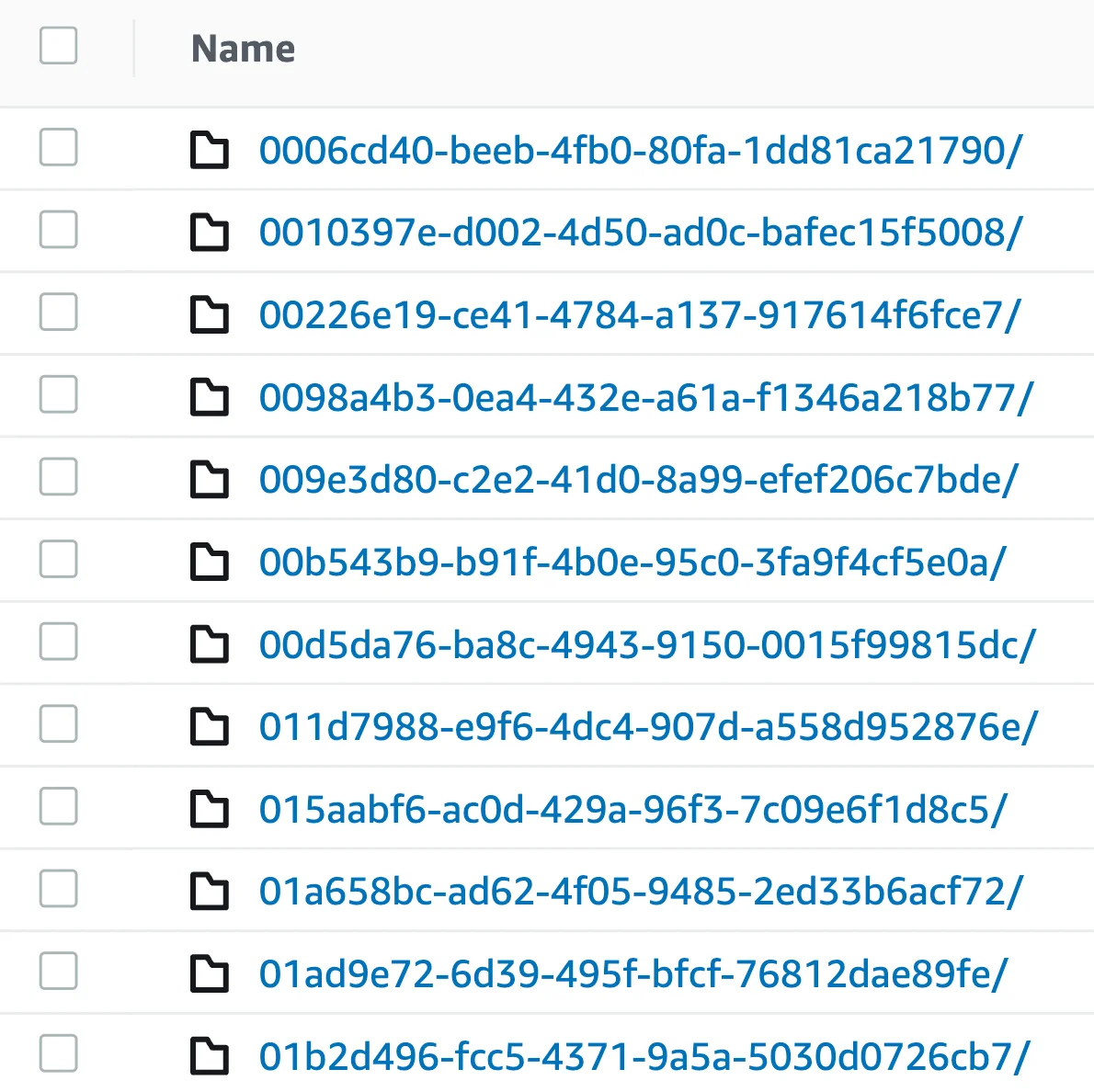1094x1092 pixels.
Task: Open folder link 00d5da76-ba8c-4943-9150-0015f99815dc/
Action: click(x=647, y=644)
